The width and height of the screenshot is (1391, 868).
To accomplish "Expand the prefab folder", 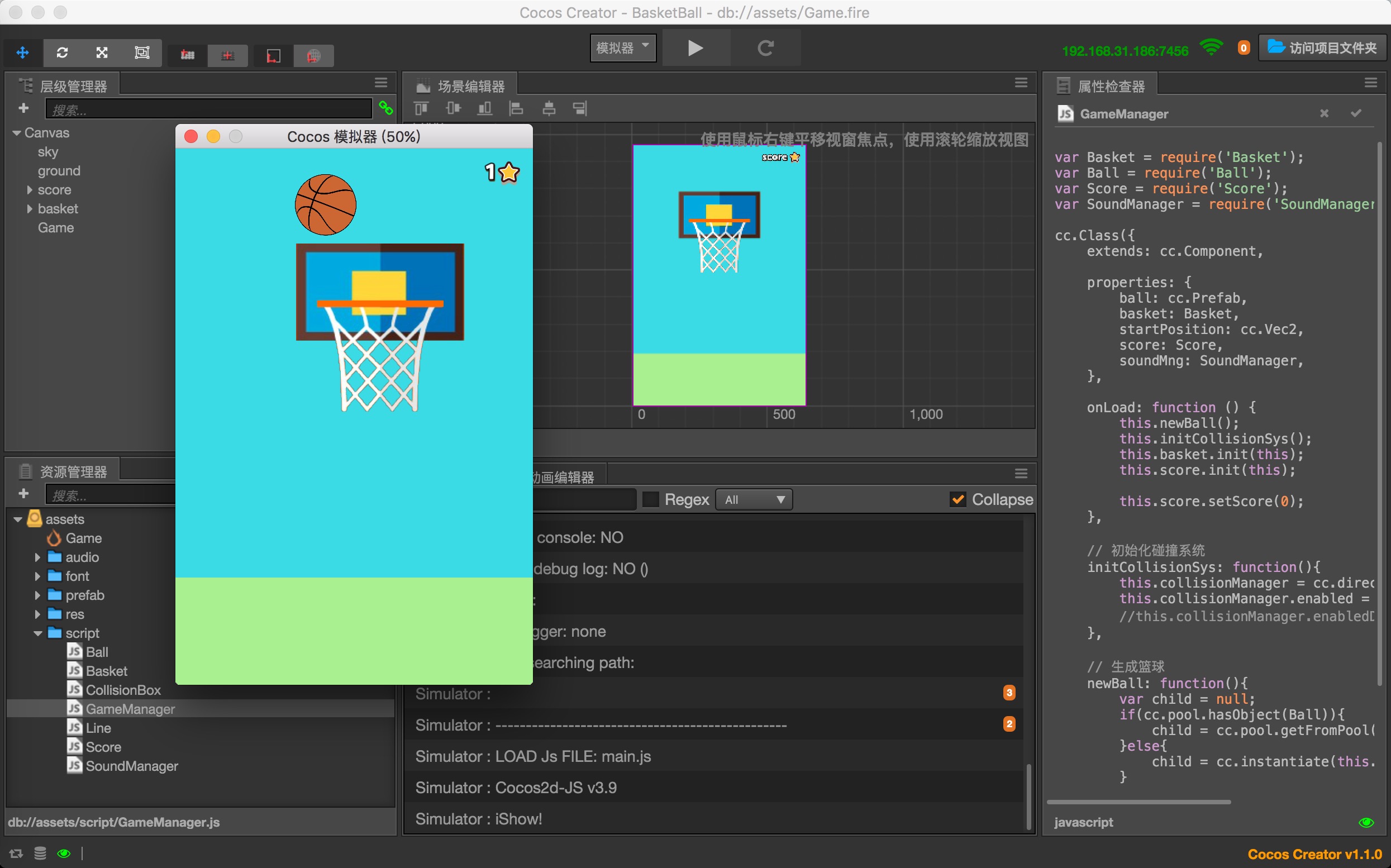I will pyautogui.click(x=37, y=595).
